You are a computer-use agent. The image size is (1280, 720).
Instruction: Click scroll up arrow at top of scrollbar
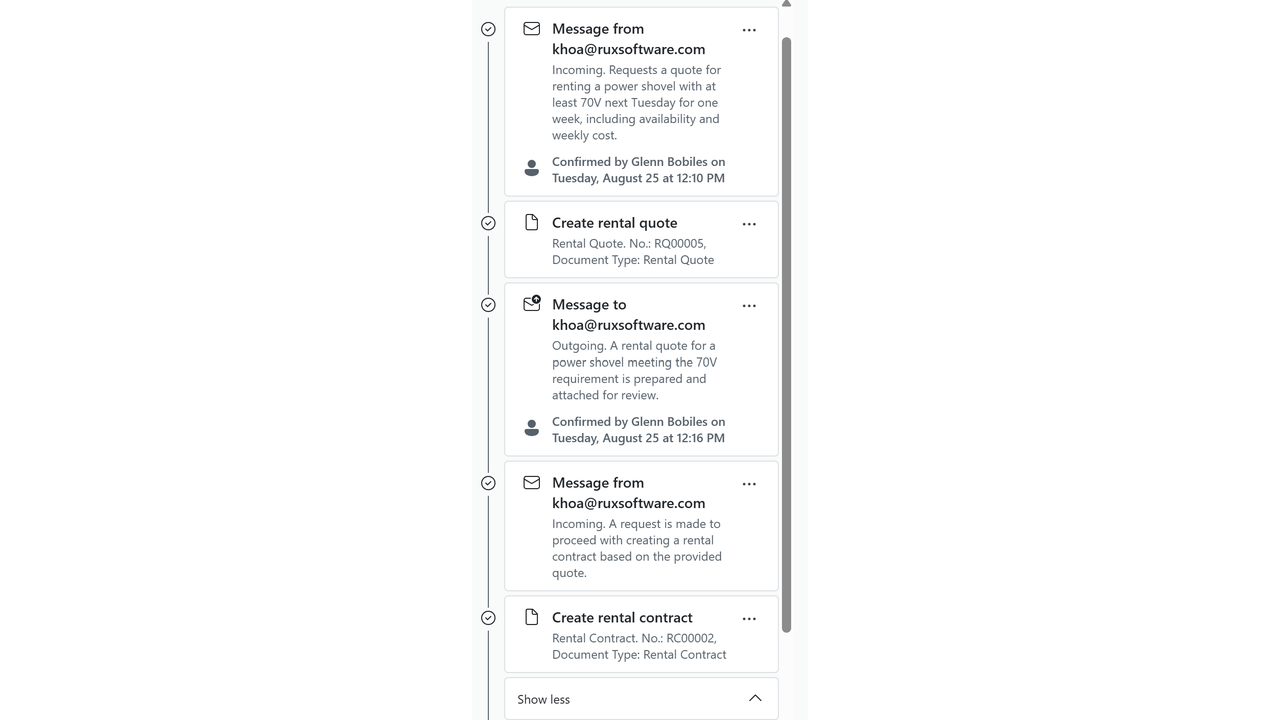[786, 4]
